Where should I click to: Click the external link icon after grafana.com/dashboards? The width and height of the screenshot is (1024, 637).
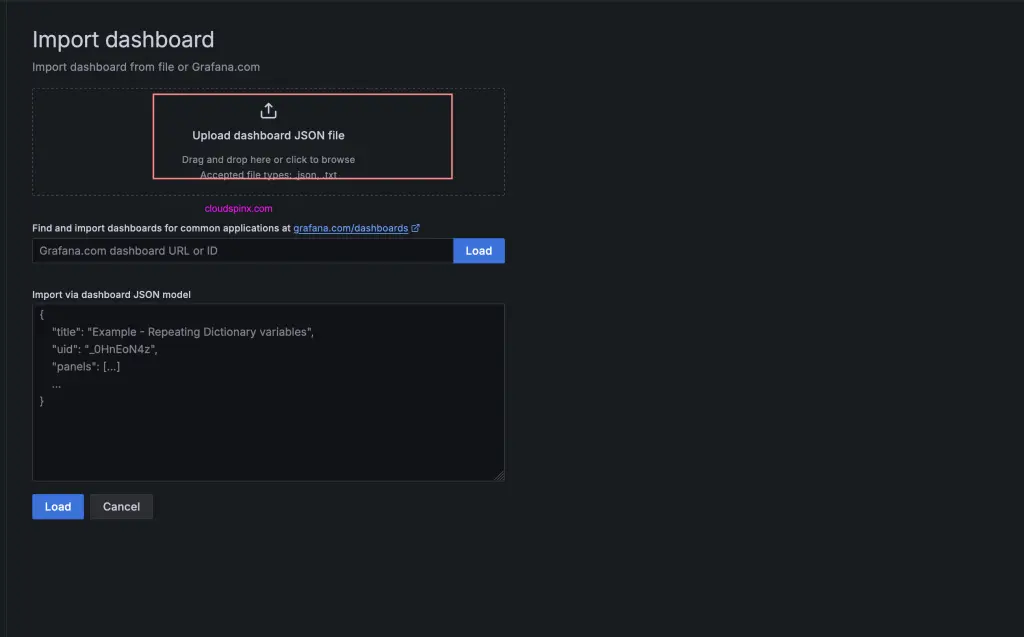416,227
